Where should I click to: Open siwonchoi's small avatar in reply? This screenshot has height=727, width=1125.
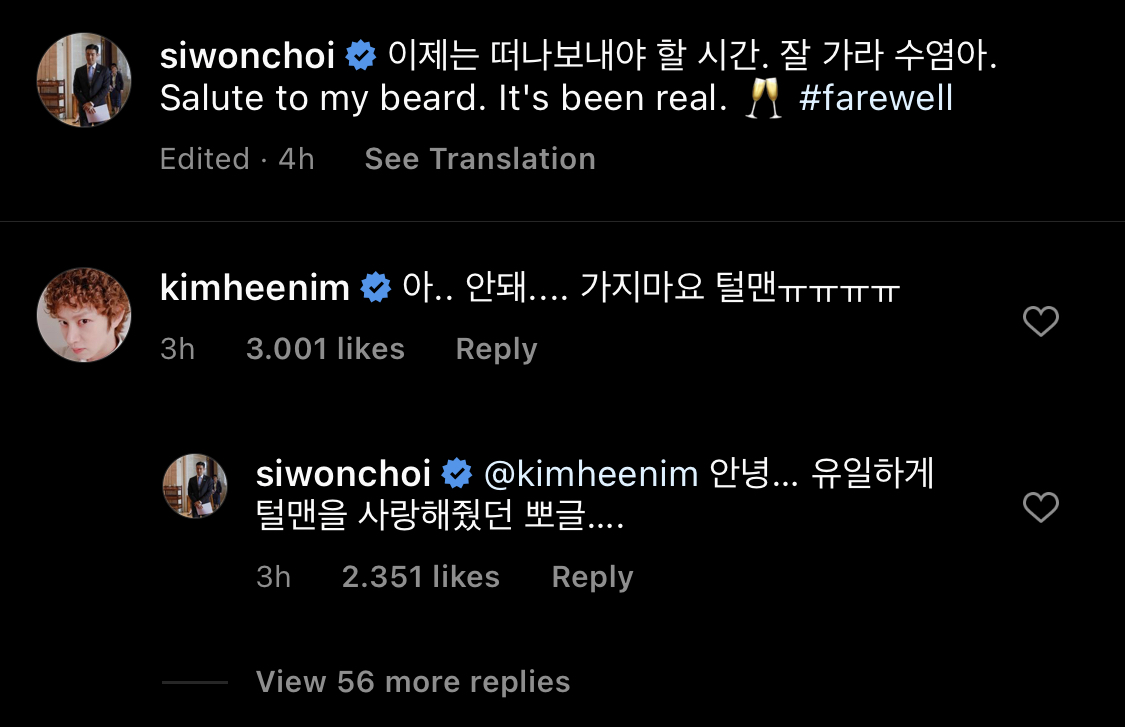pos(195,486)
